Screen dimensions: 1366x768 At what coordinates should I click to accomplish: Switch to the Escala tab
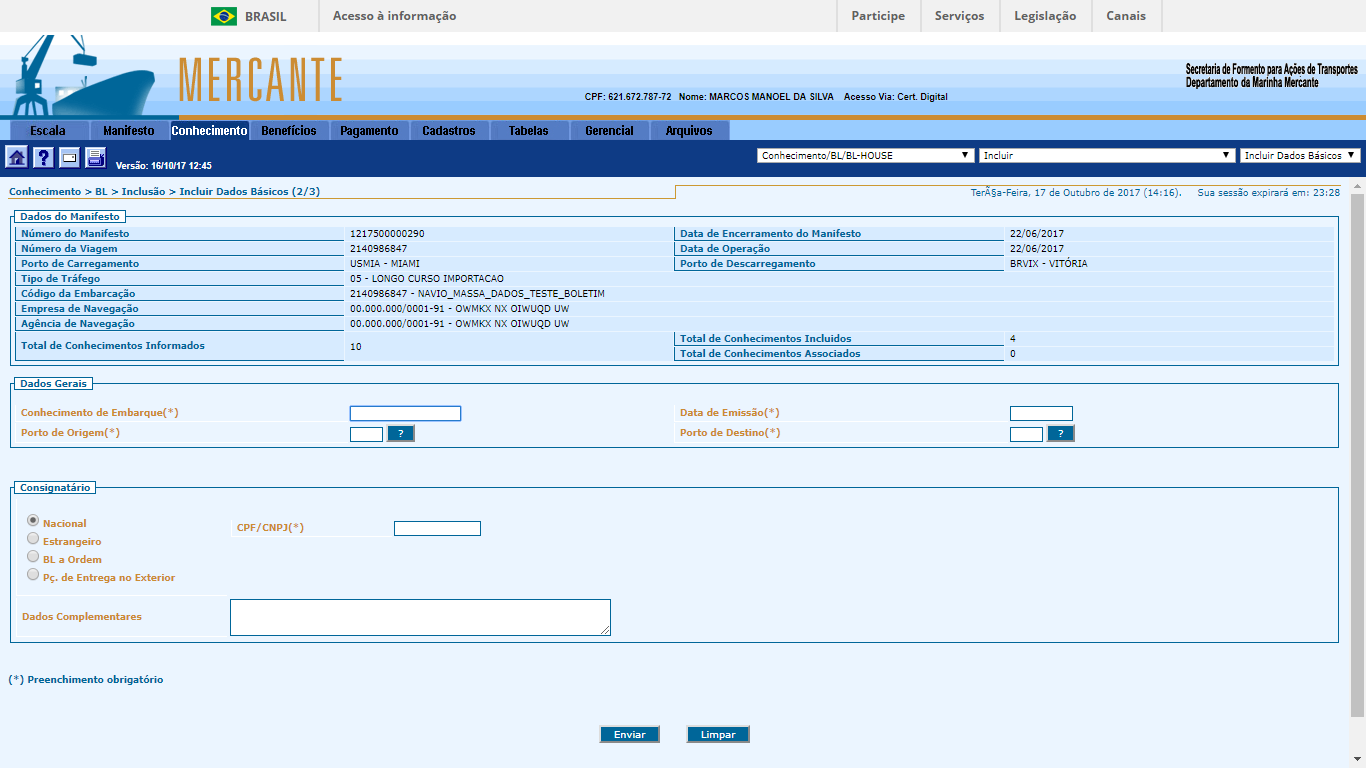(x=49, y=131)
